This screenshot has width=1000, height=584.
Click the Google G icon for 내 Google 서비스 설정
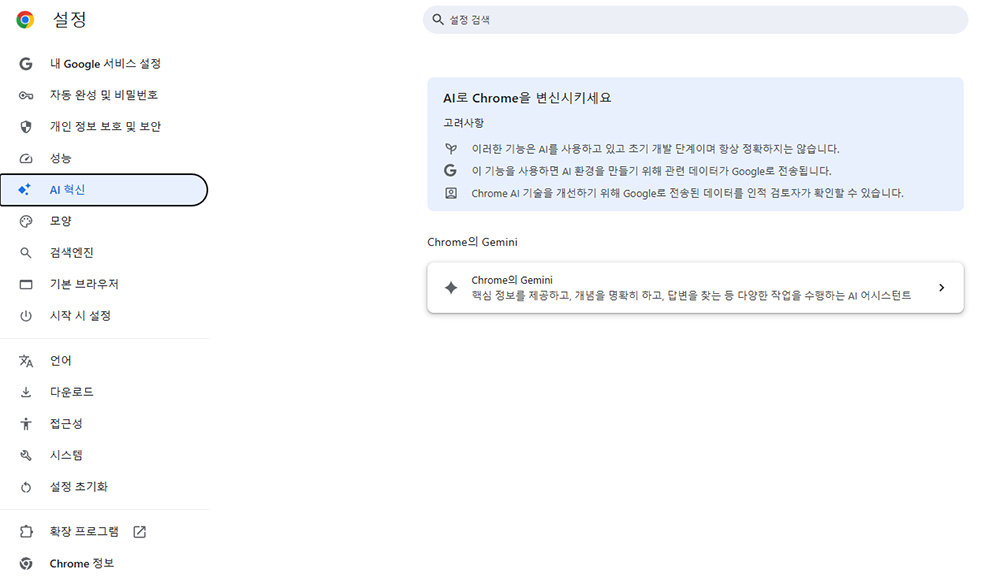tap(26, 64)
